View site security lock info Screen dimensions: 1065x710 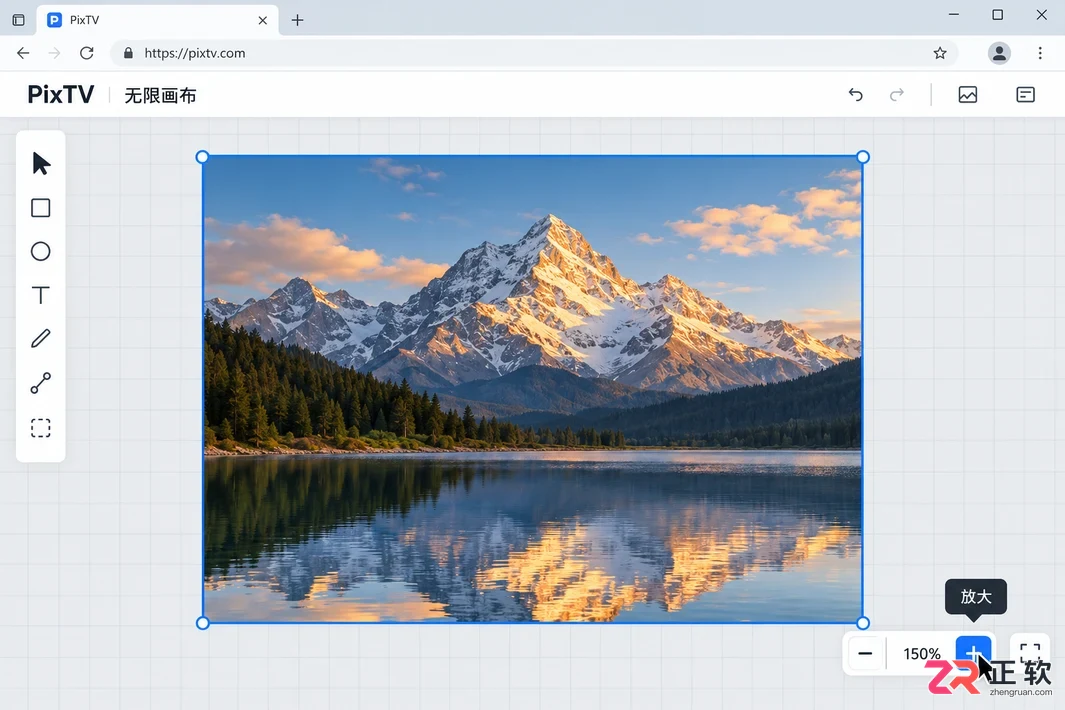pyautogui.click(x=128, y=53)
